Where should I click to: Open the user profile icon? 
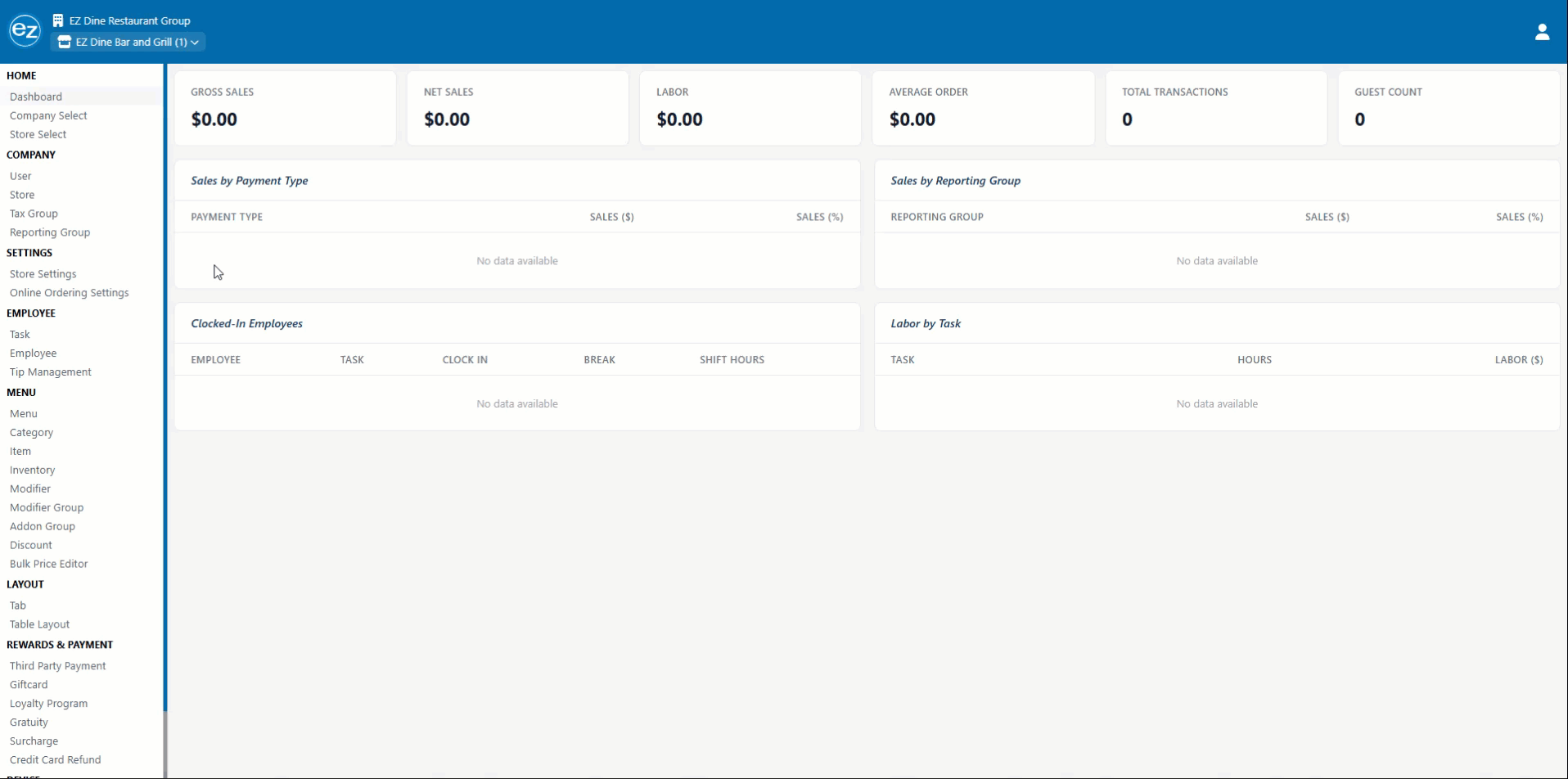(1542, 32)
